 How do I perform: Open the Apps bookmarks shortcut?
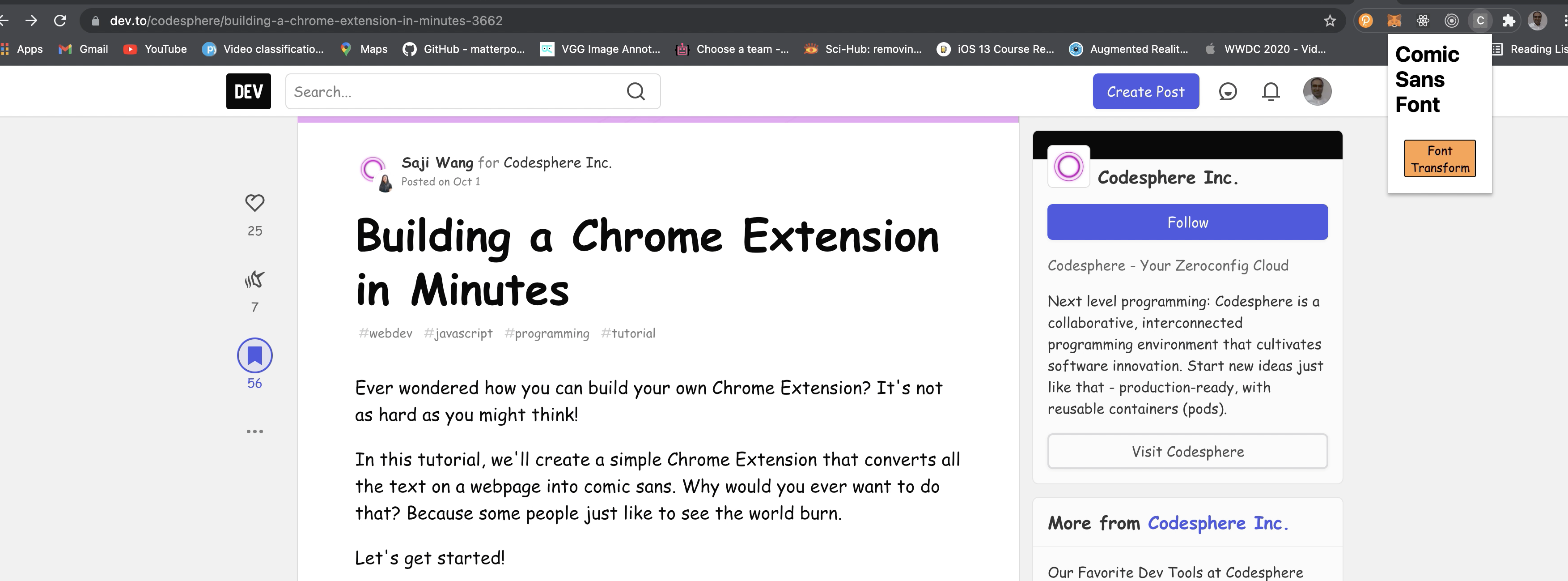(22, 49)
